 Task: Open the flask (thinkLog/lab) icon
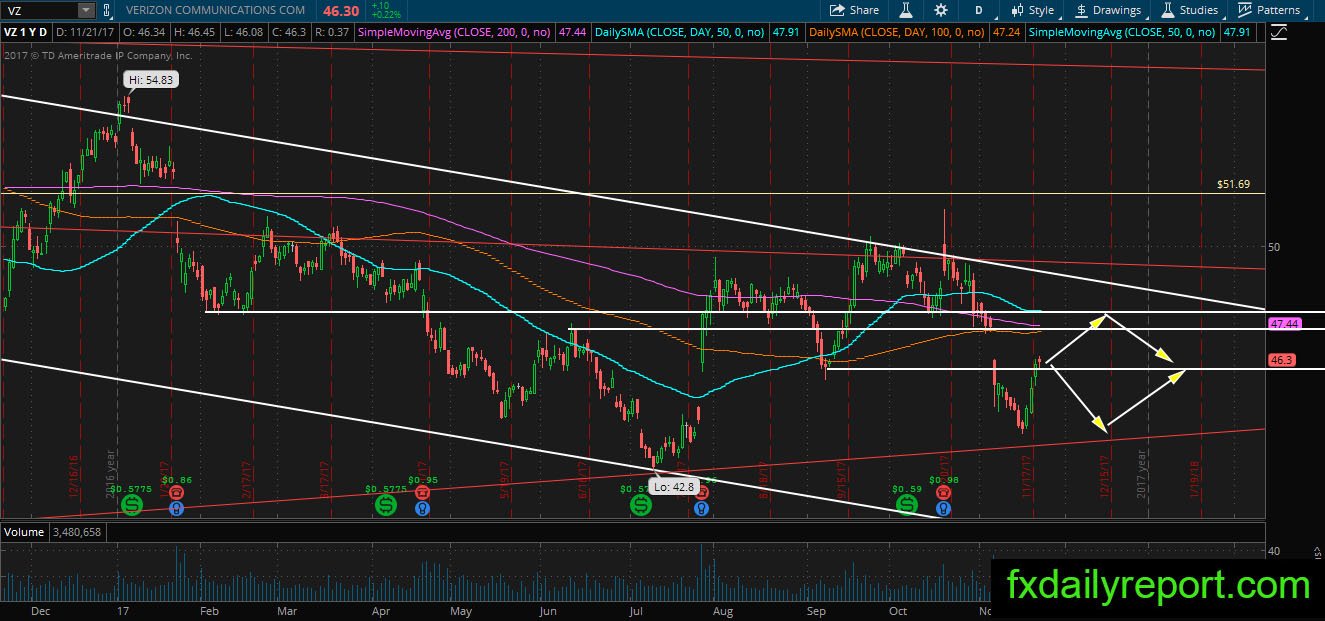[906, 10]
